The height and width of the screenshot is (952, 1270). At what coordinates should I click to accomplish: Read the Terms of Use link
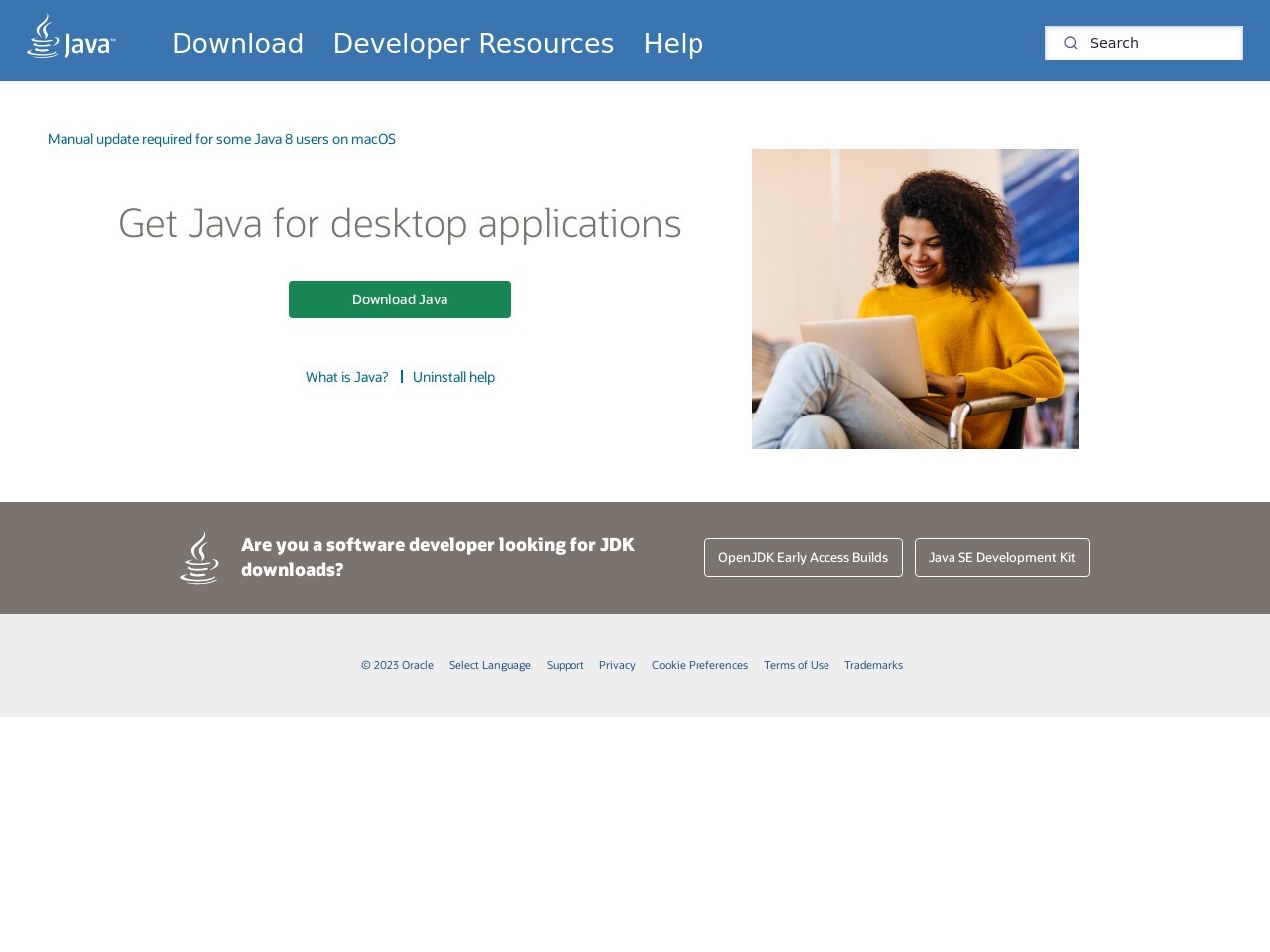click(x=796, y=665)
